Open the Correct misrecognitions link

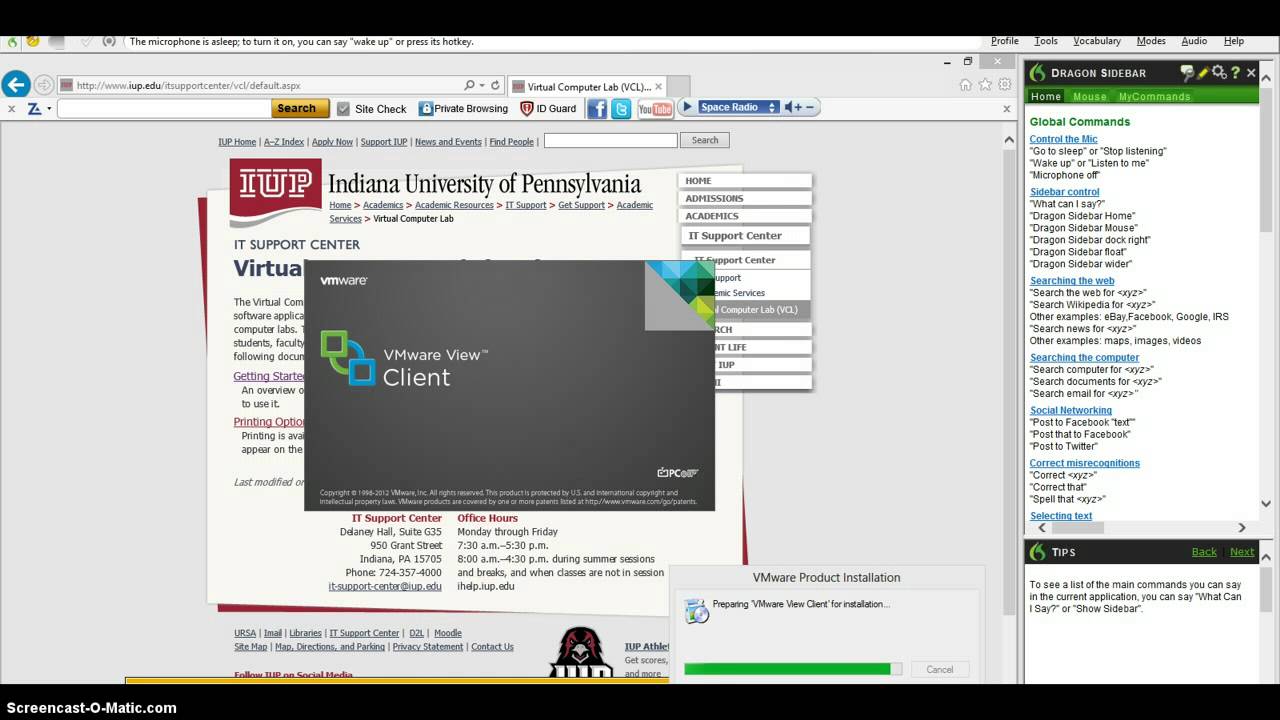coord(1085,463)
